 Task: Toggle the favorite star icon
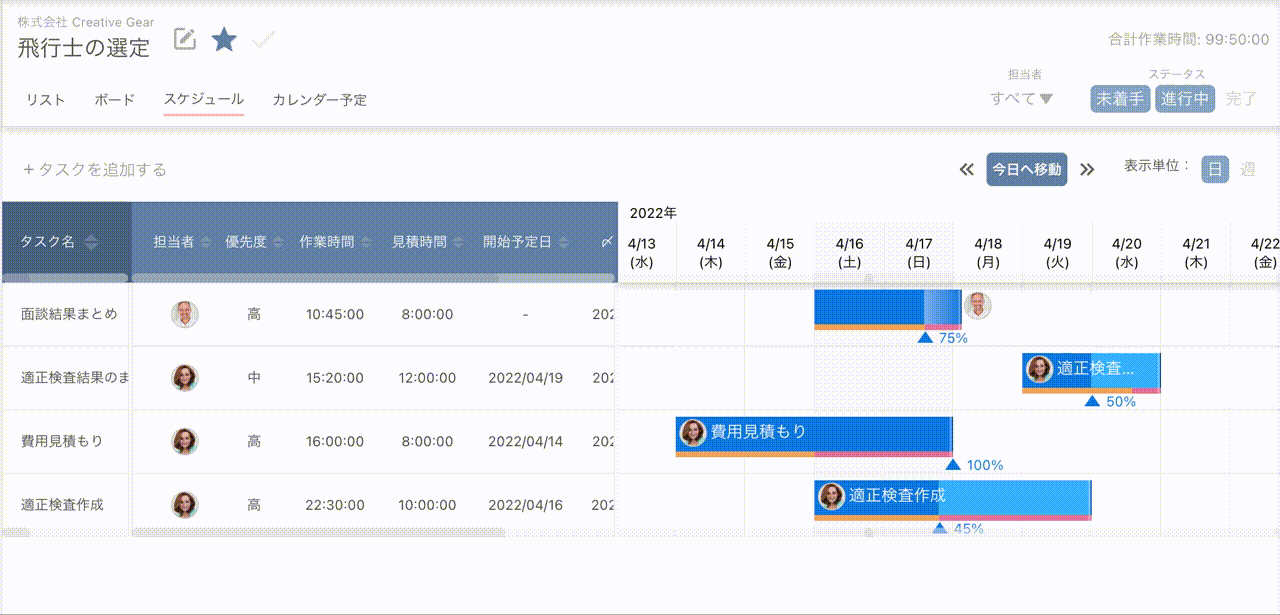coord(224,39)
